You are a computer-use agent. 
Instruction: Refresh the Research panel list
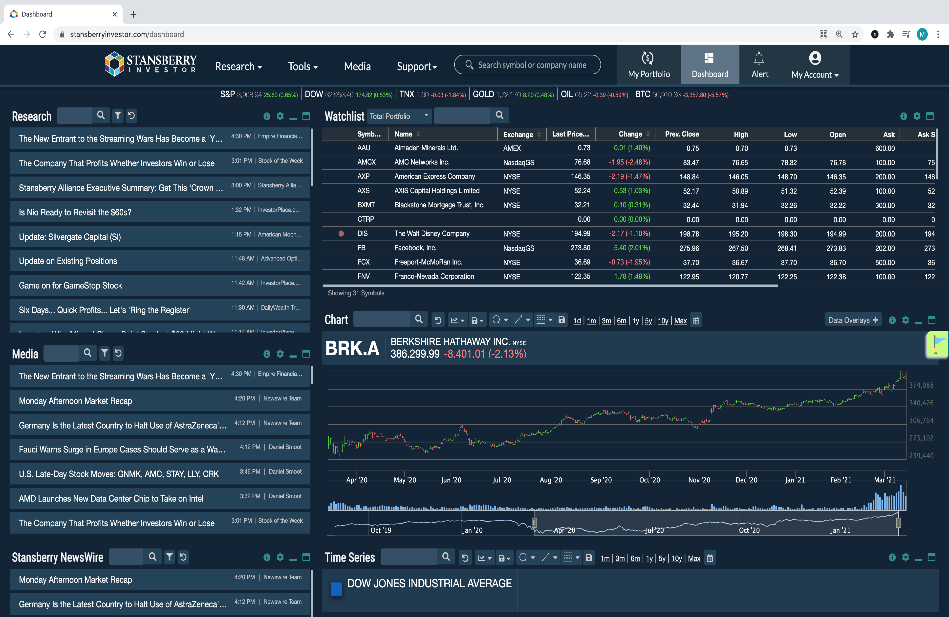(x=131, y=115)
